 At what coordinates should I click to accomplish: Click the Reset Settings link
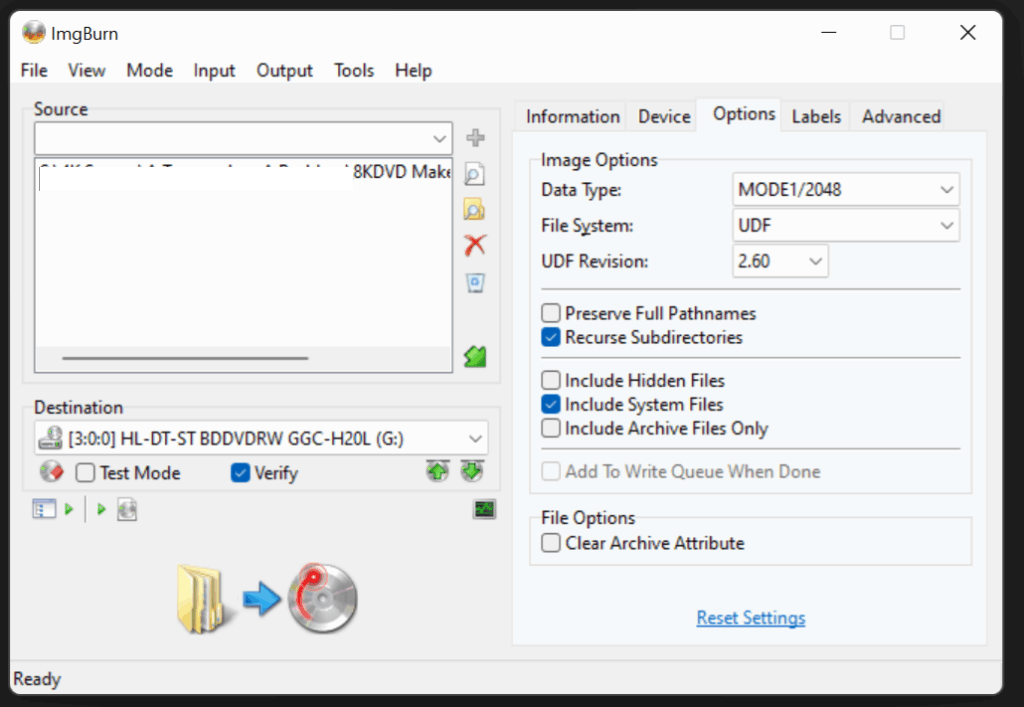point(750,618)
